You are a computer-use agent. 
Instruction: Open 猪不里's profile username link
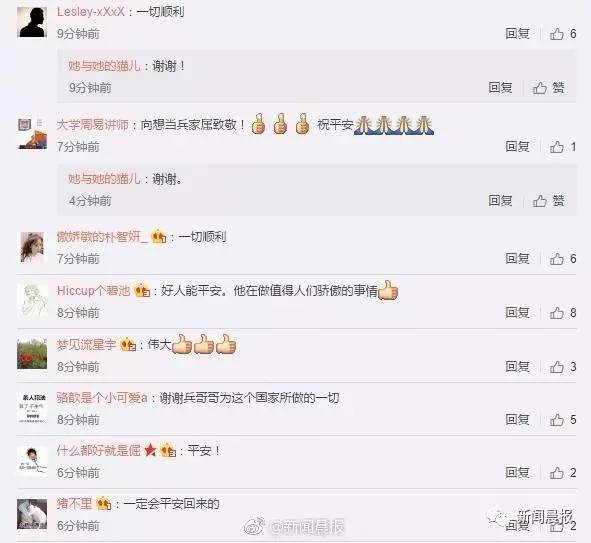click(74, 504)
